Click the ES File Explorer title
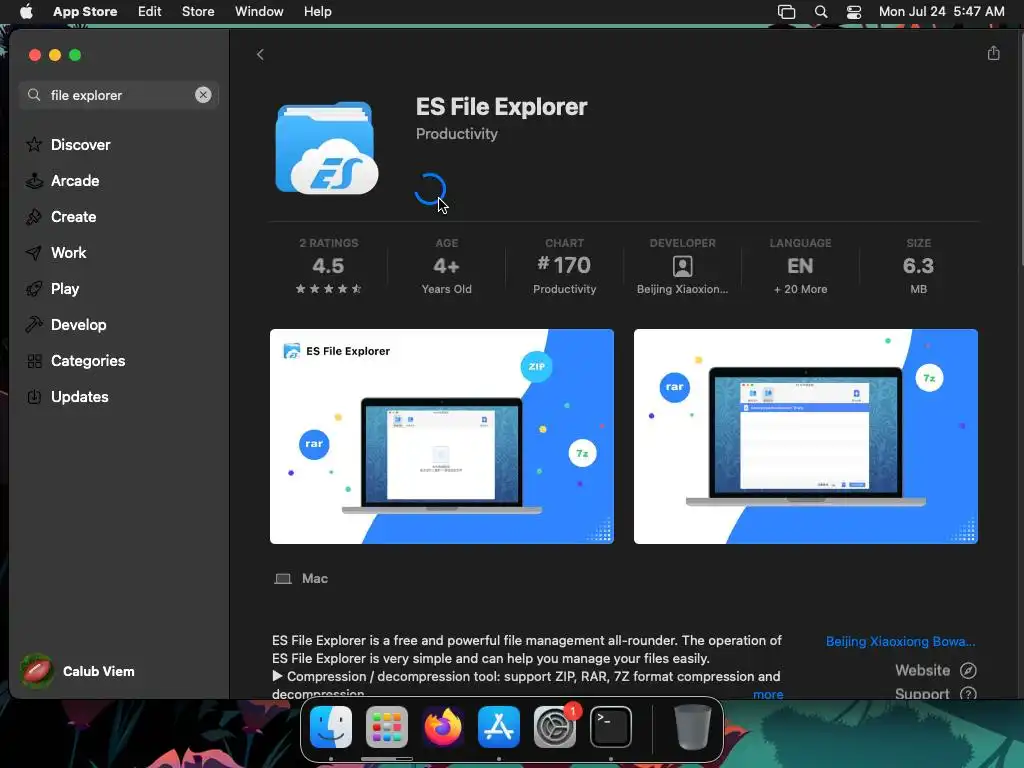1024x768 pixels. point(502,106)
